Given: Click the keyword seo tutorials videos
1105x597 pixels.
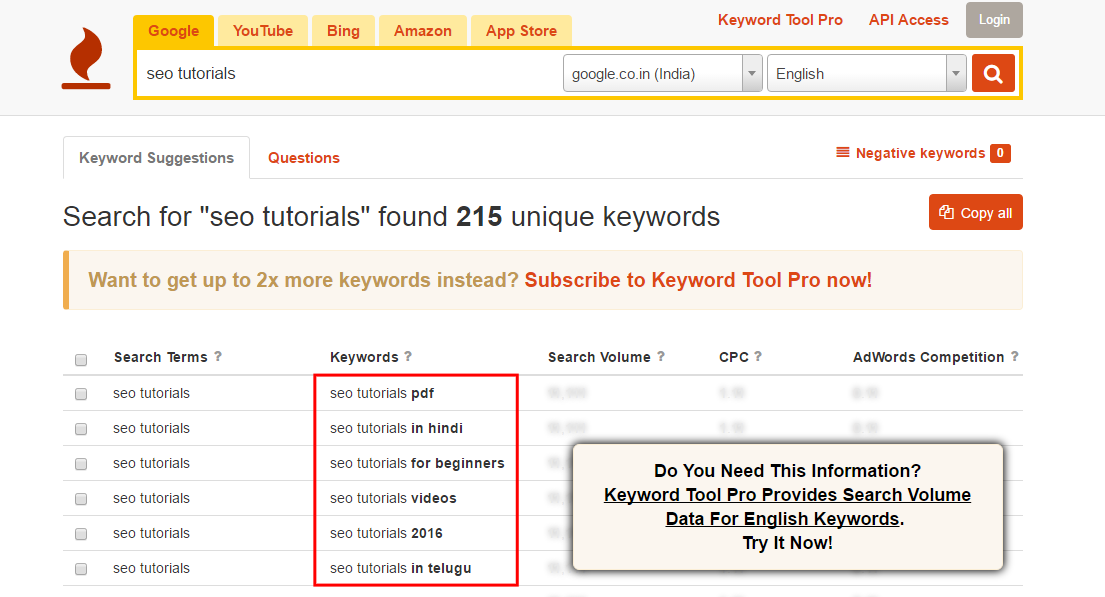Looking at the screenshot, I should click(393, 498).
